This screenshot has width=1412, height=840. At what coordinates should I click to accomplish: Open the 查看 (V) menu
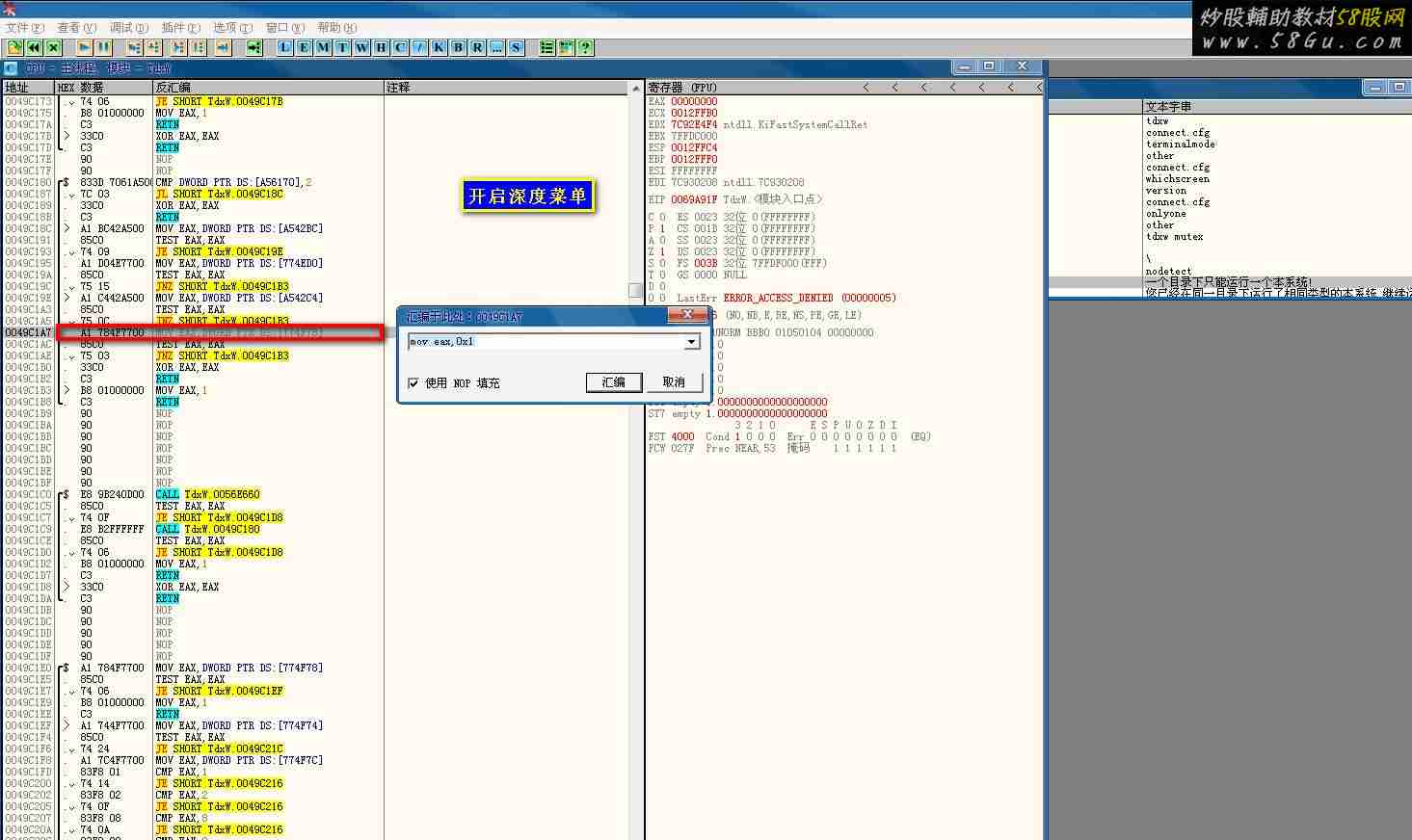pos(77,28)
